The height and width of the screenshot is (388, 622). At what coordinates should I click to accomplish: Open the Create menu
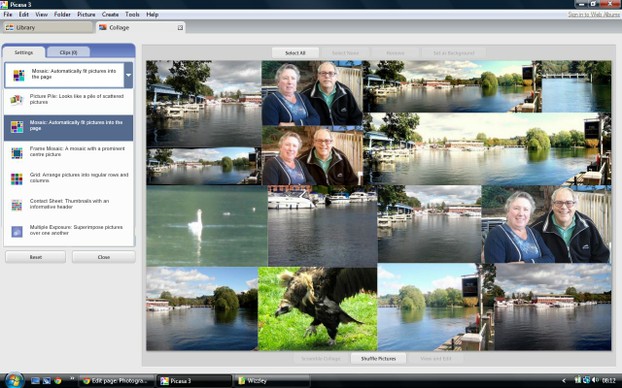click(x=110, y=14)
